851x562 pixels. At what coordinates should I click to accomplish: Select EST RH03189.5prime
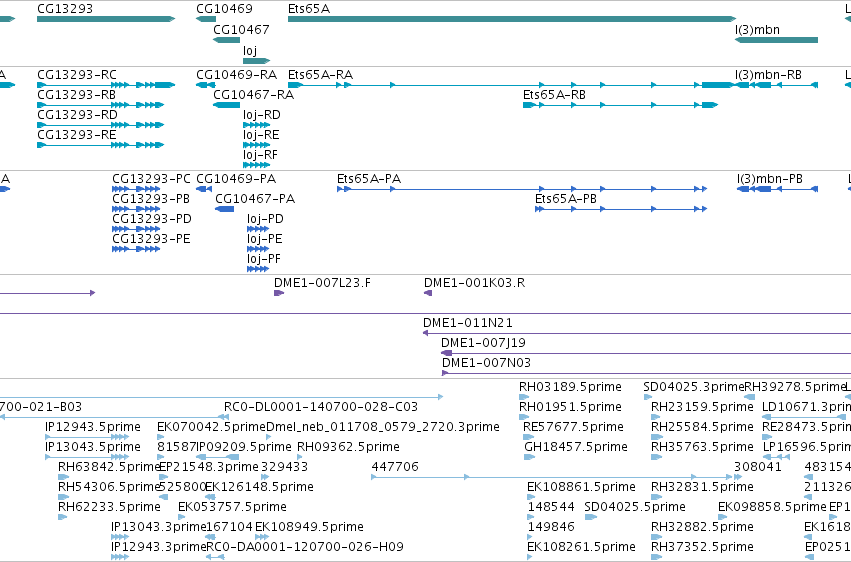[524, 397]
